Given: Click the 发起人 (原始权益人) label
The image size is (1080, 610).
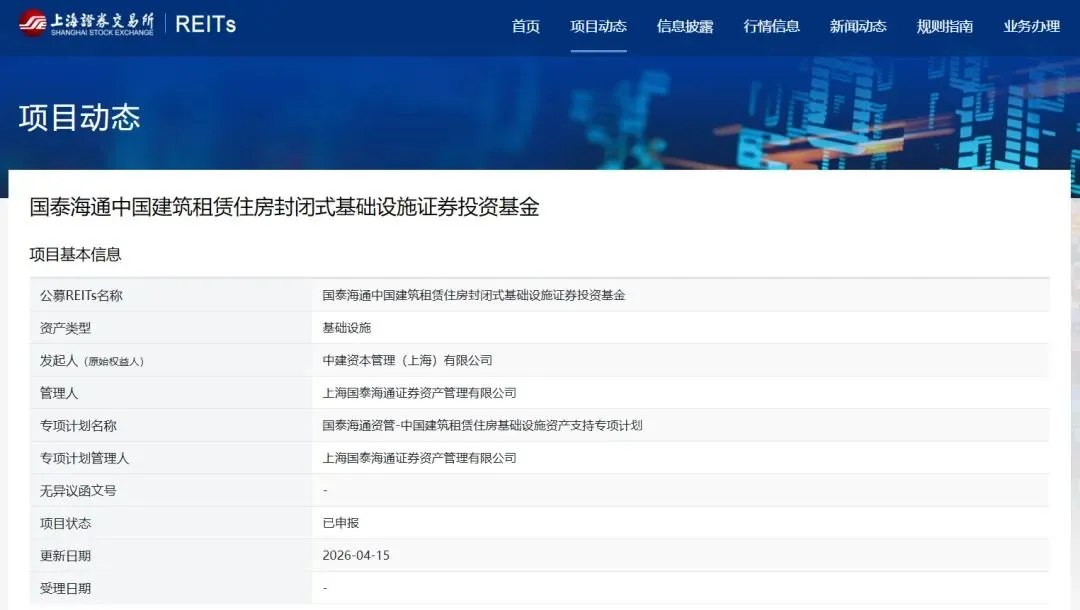Looking at the screenshot, I should coord(92,361).
